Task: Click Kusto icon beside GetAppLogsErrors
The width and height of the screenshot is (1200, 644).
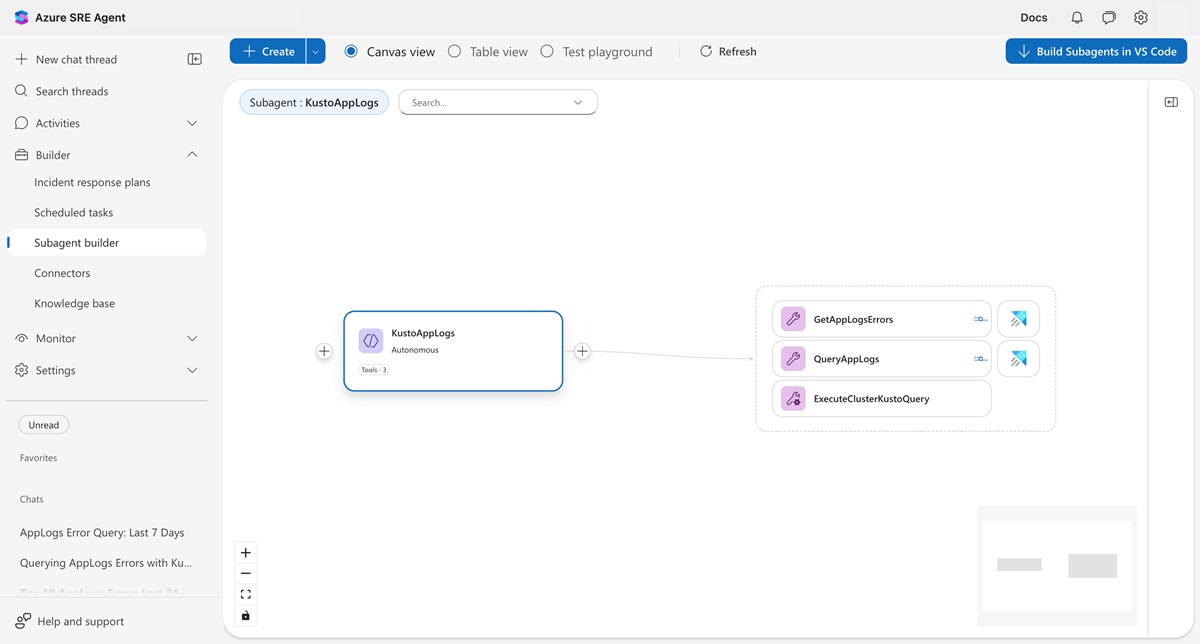Action: pos(1018,320)
